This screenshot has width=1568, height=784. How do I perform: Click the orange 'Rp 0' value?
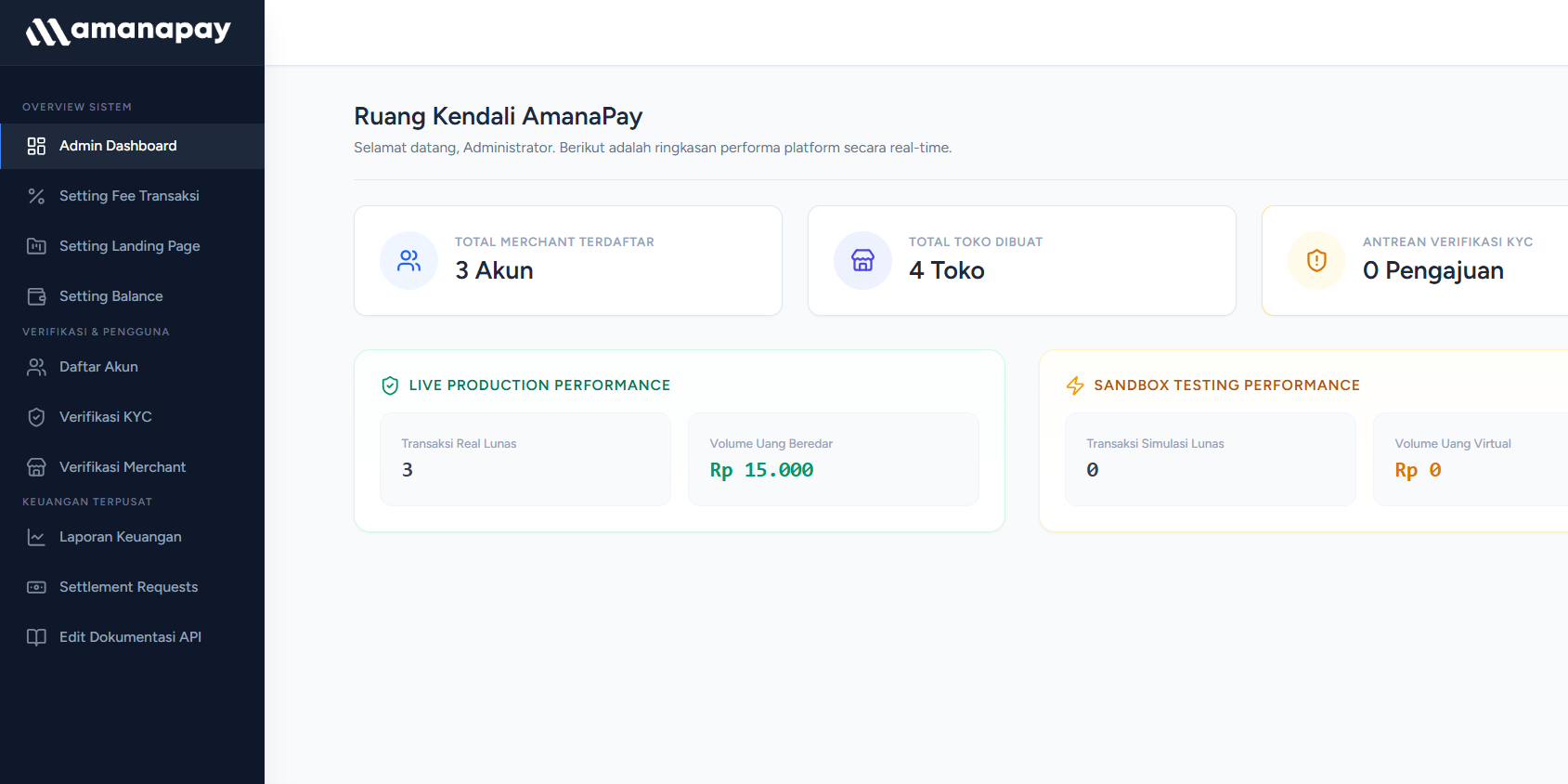tap(1418, 470)
